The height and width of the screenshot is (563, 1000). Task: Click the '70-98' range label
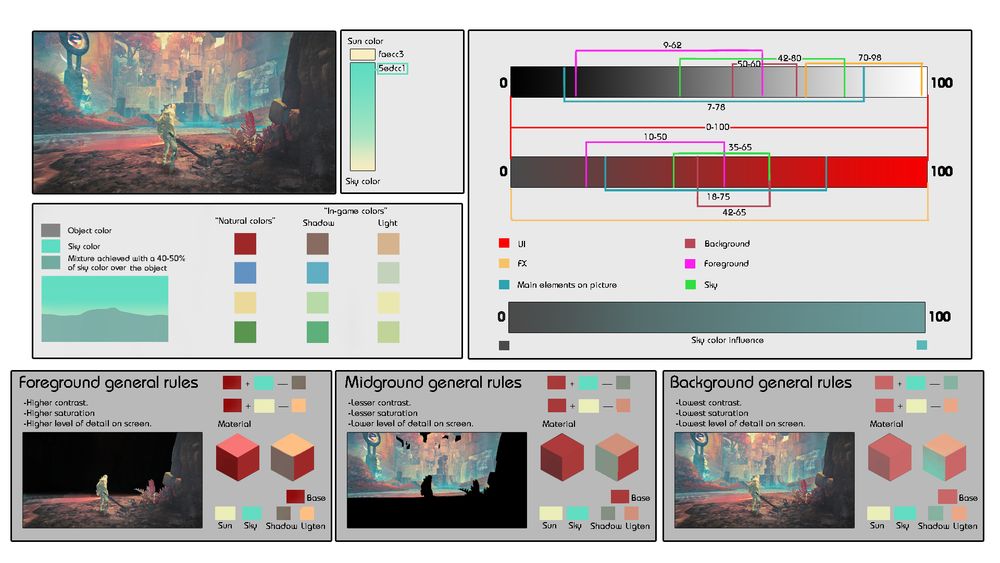pos(869,57)
